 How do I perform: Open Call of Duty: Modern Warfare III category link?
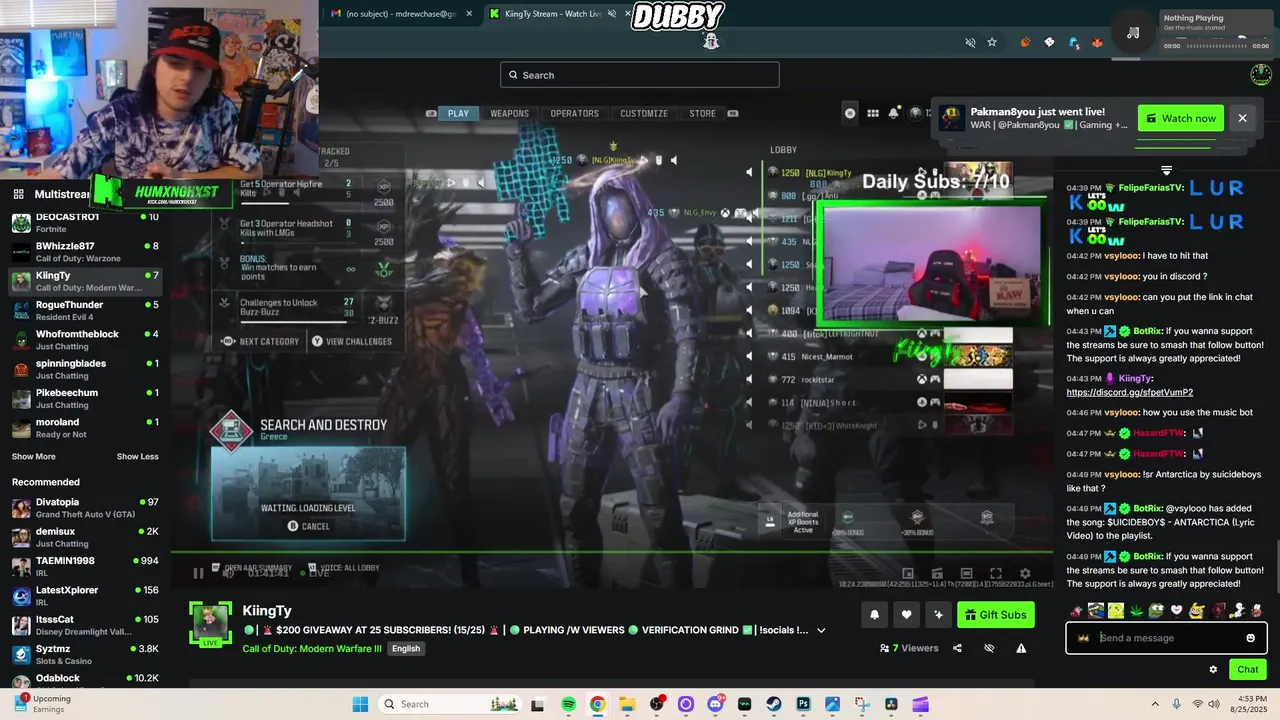point(312,648)
